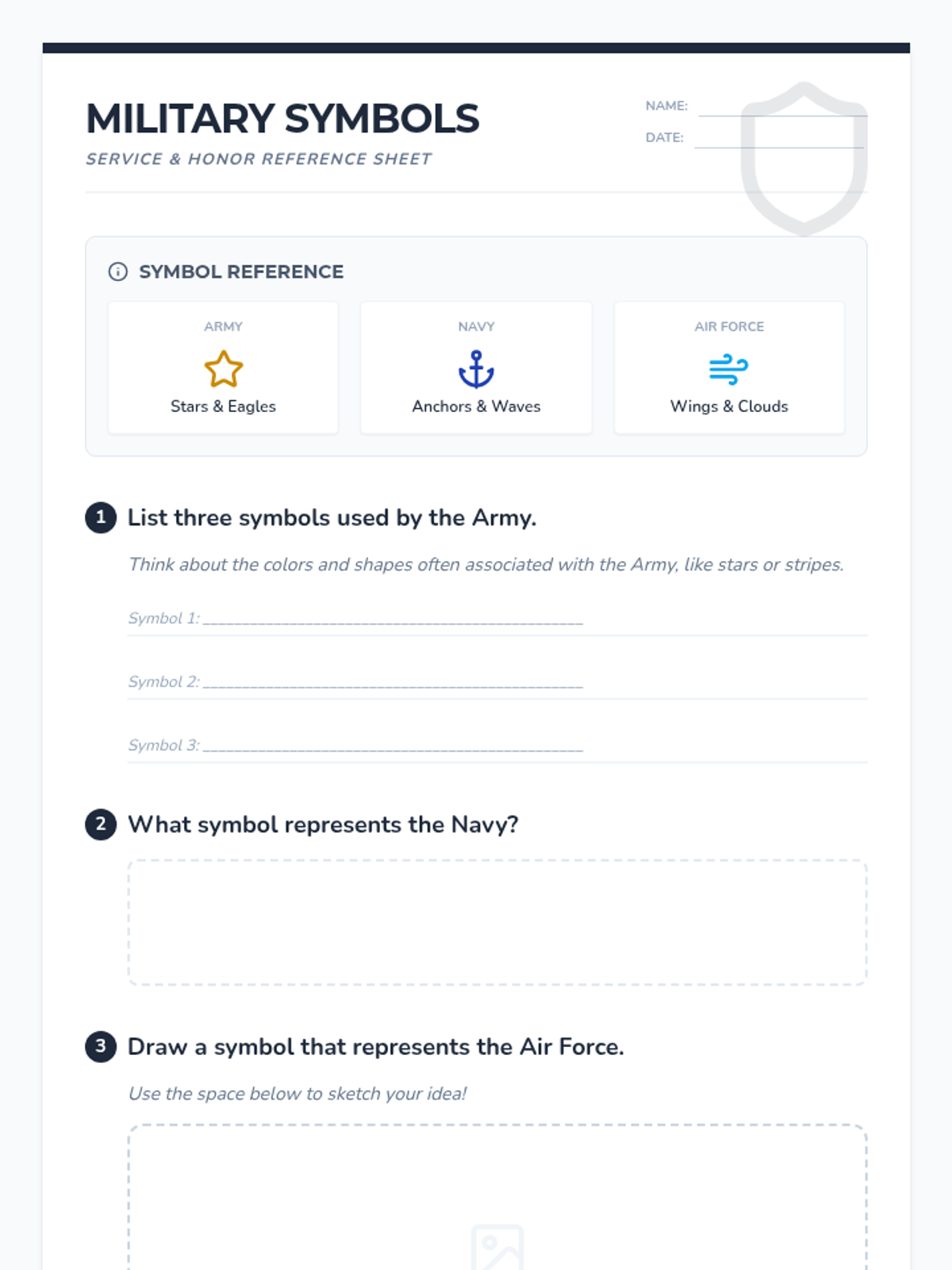
Task: Select the Wings & Clouds label
Action: click(x=729, y=406)
